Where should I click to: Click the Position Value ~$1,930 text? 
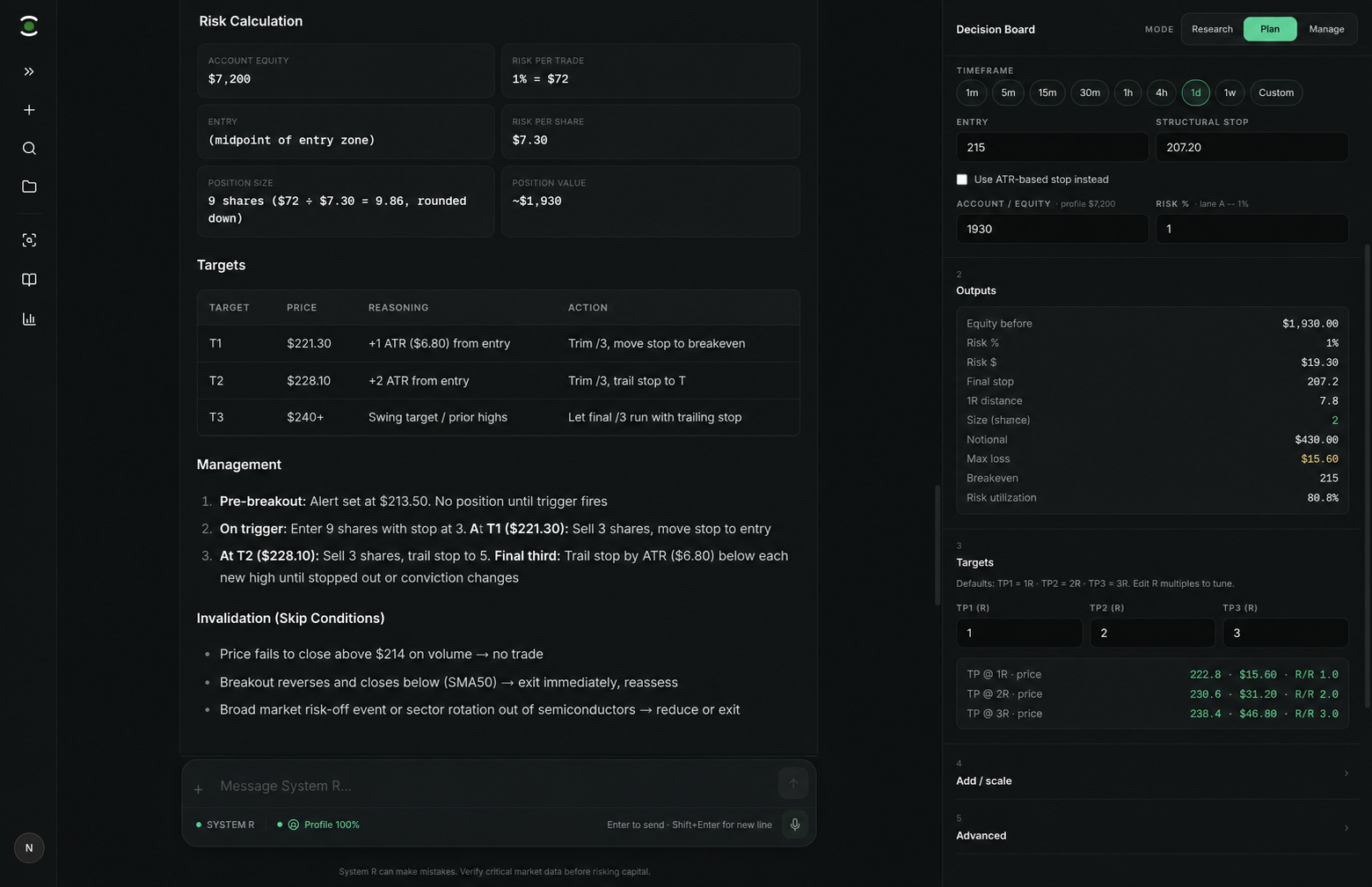(x=537, y=202)
